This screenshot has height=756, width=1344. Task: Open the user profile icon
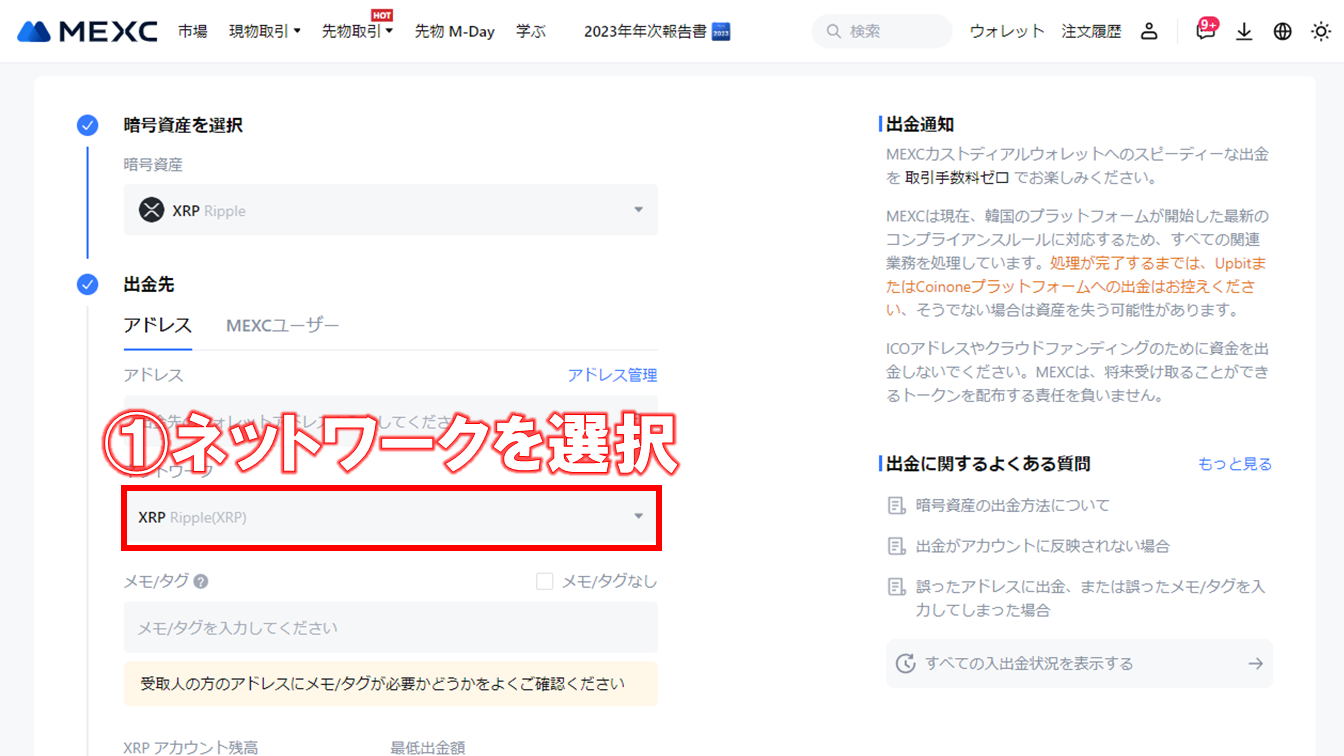(x=1149, y=30)
